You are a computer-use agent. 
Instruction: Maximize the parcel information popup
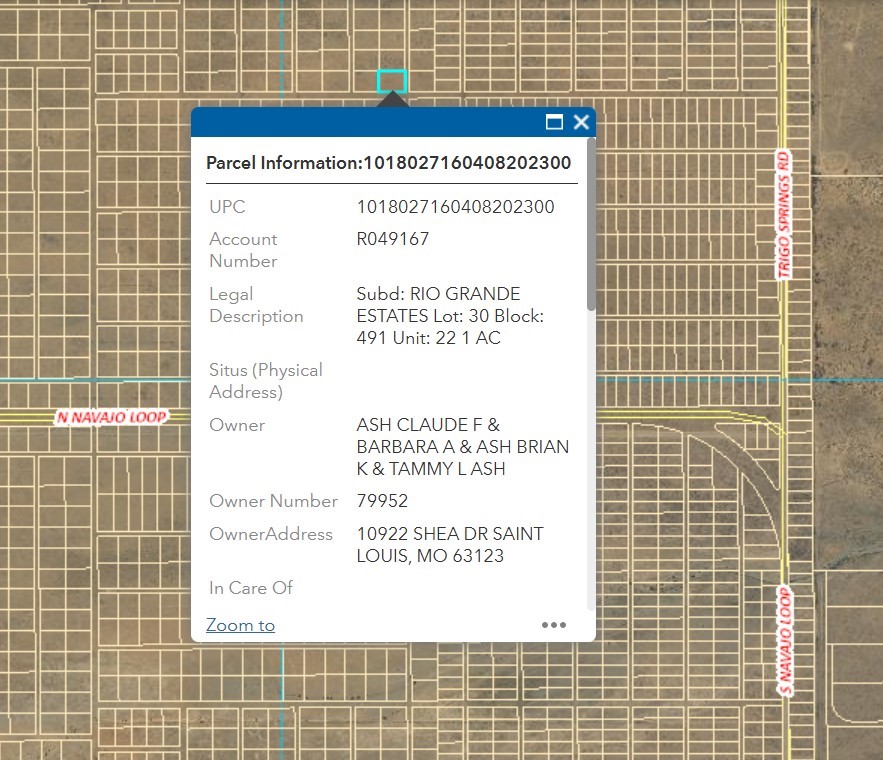554,122
